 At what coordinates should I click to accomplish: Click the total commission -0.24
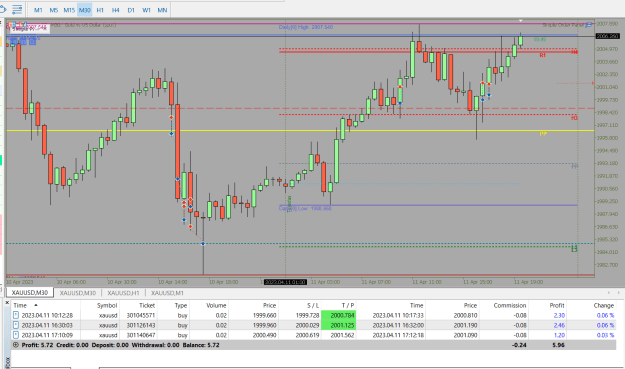519,345
